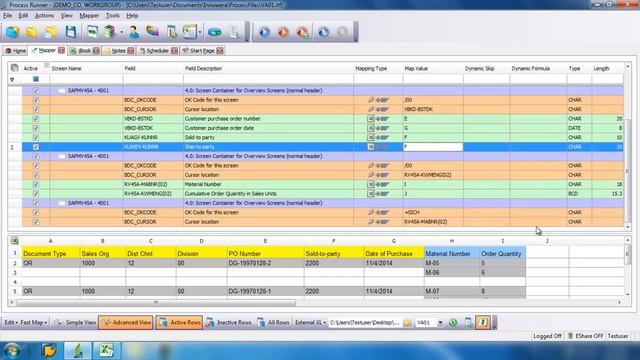640x360 pixels.
Task: Click the red play with checkmark icon
Action: 303,32
